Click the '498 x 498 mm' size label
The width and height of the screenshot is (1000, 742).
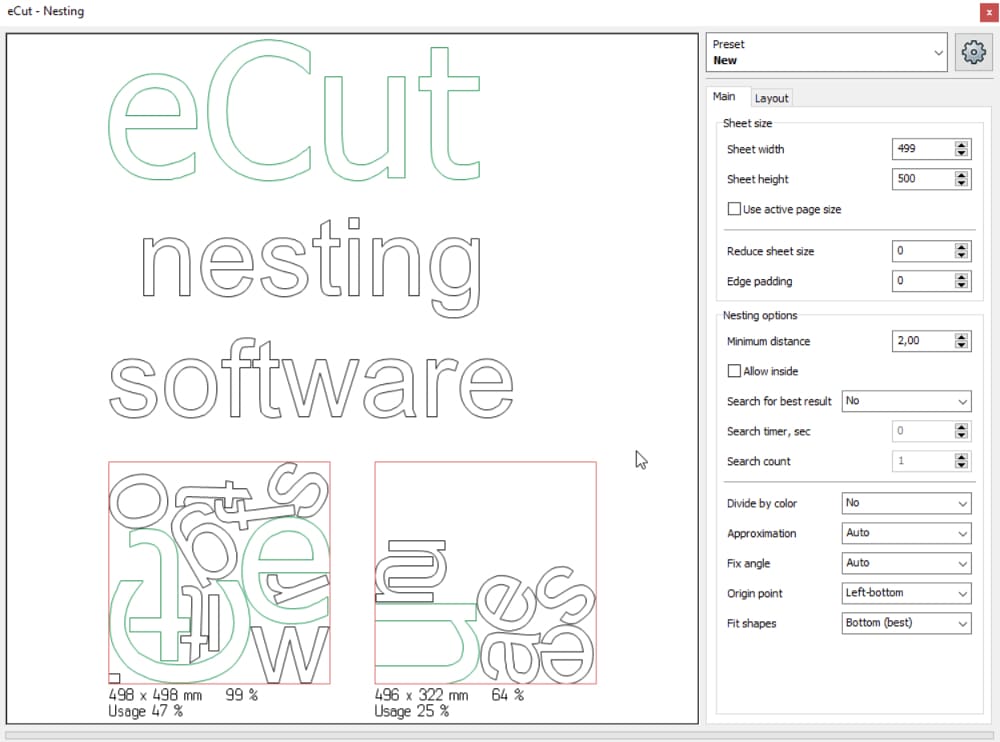click(155, 695)
